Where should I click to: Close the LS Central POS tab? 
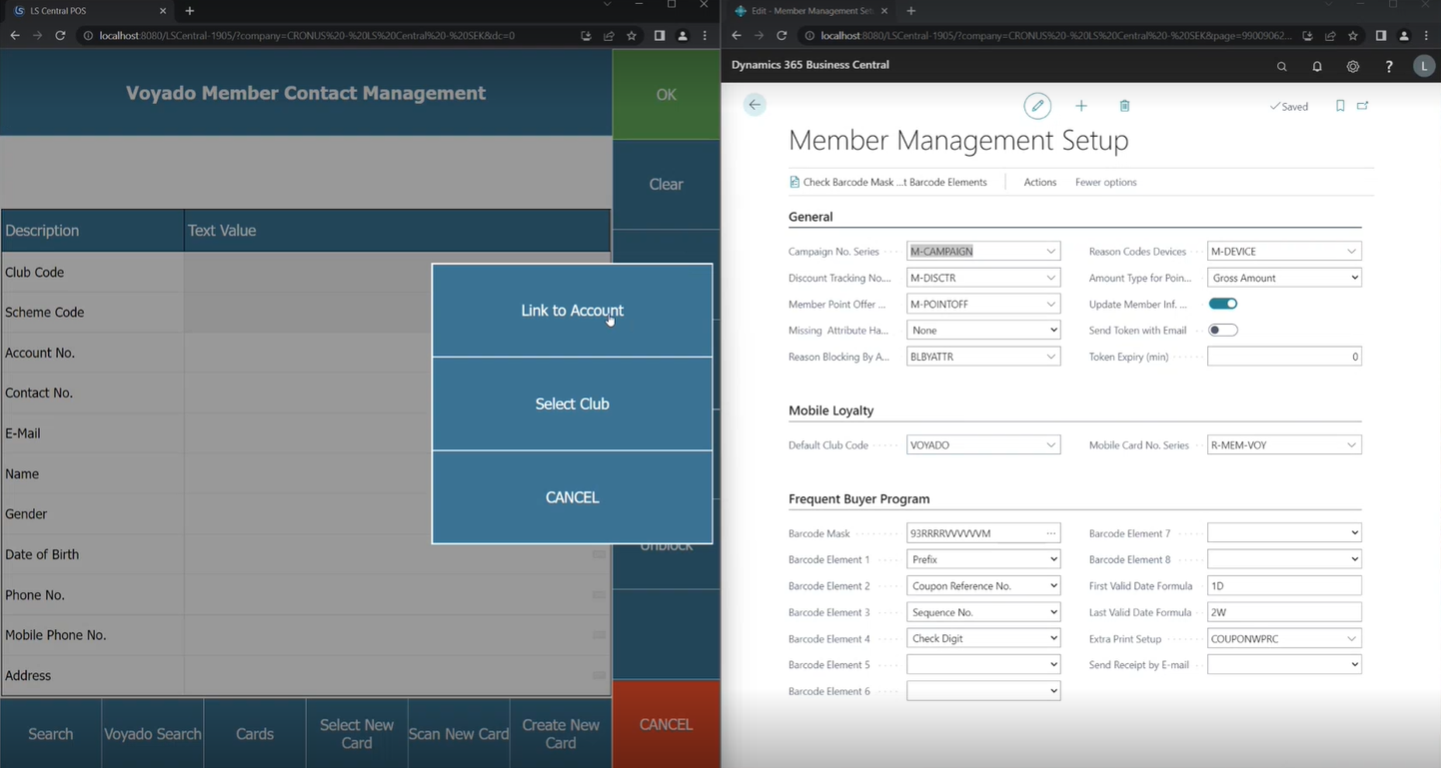tap(163, 11)
